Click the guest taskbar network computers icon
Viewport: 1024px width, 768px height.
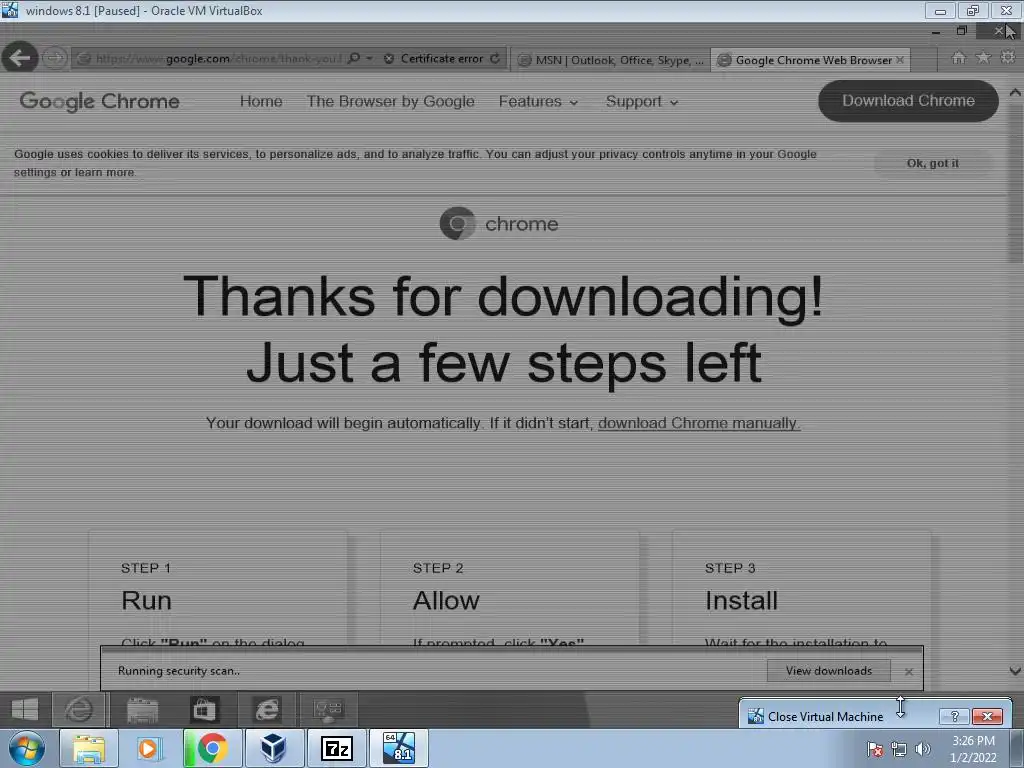[x=328, y=709]
